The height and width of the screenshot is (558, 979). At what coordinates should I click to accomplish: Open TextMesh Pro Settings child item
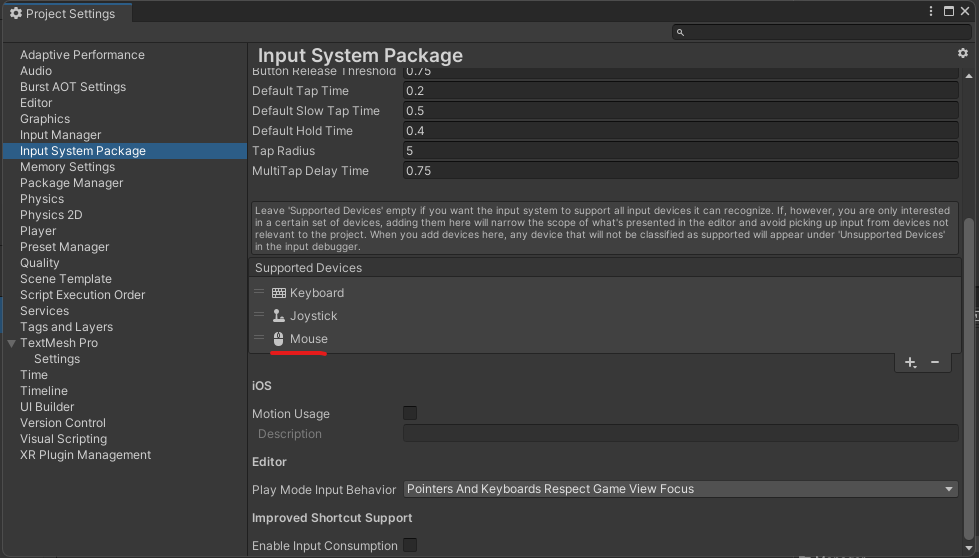tap(57, 359)
